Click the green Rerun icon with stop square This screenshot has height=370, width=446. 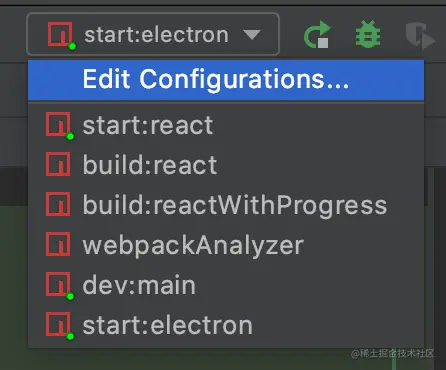(317, 35)
